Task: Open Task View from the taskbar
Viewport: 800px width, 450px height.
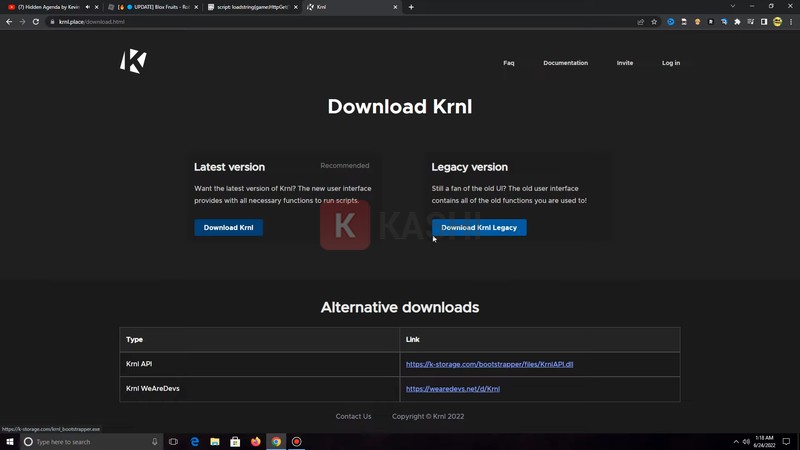Action: click(x=173, y=442)
